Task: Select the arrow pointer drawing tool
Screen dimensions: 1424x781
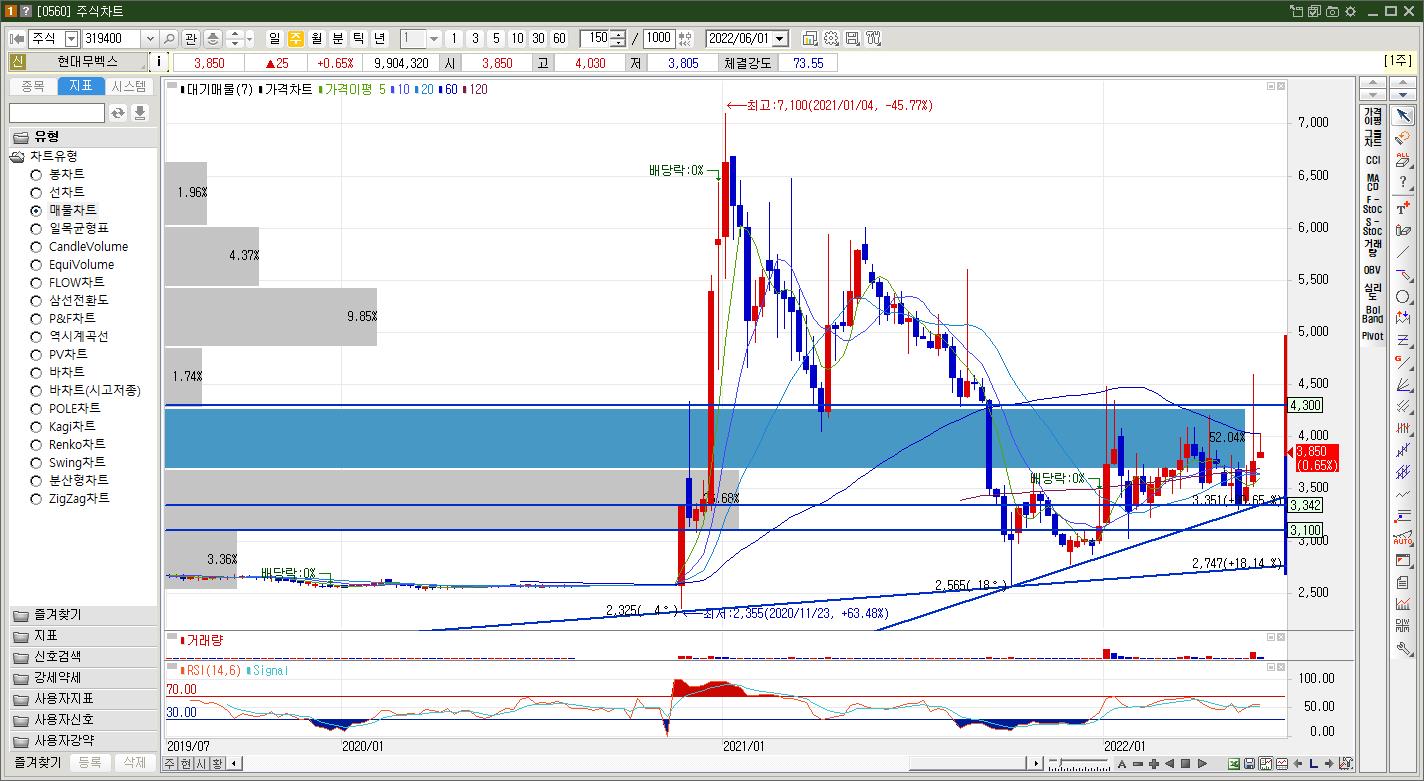Action: 1403,116
